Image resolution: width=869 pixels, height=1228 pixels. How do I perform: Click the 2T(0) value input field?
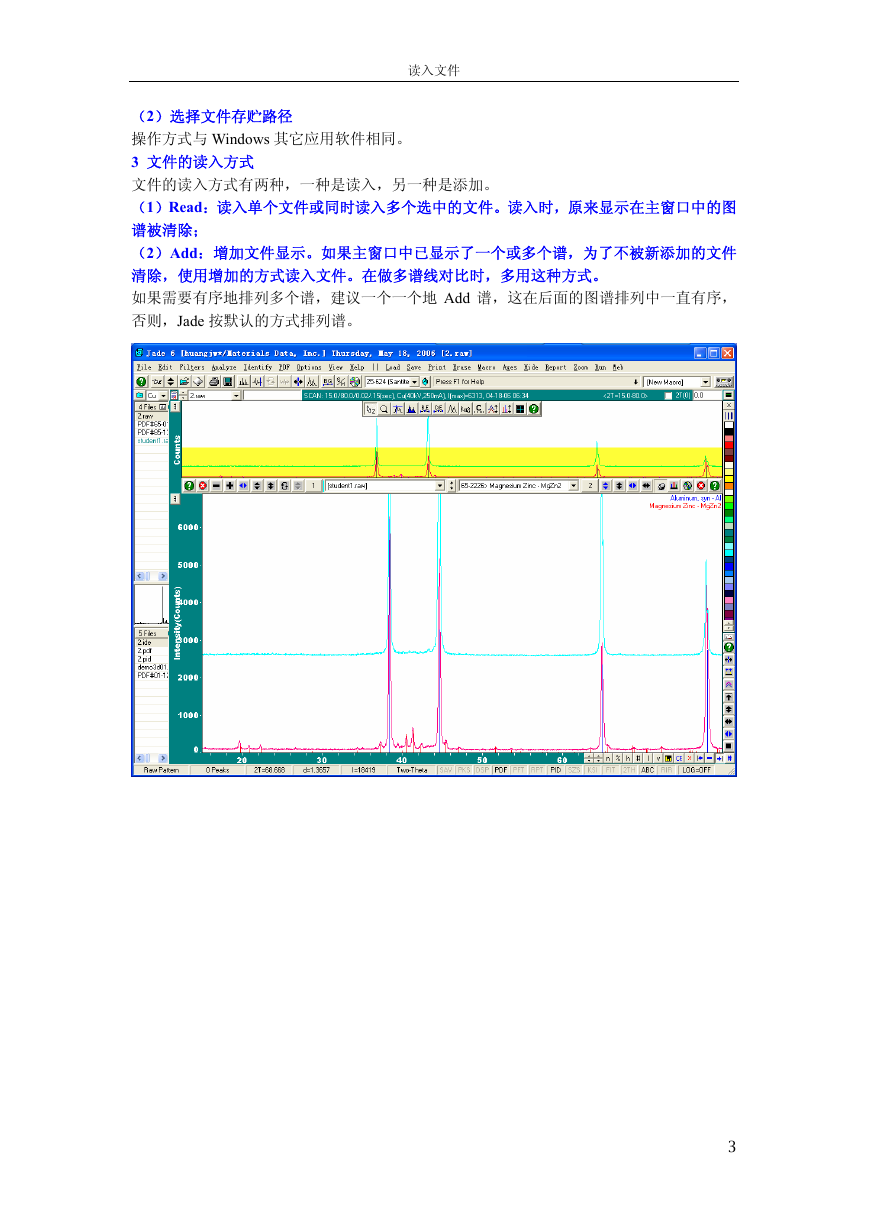[705, 396]
